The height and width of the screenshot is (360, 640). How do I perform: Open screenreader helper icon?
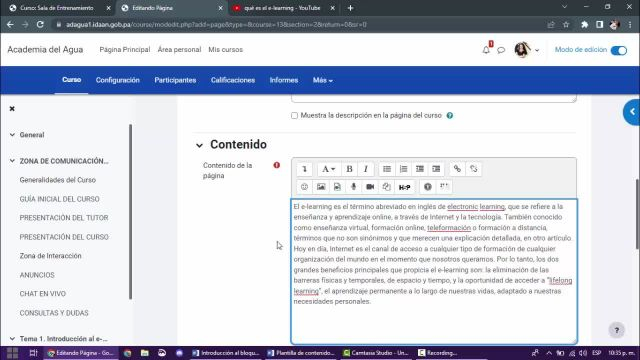(x=444, y=187)
